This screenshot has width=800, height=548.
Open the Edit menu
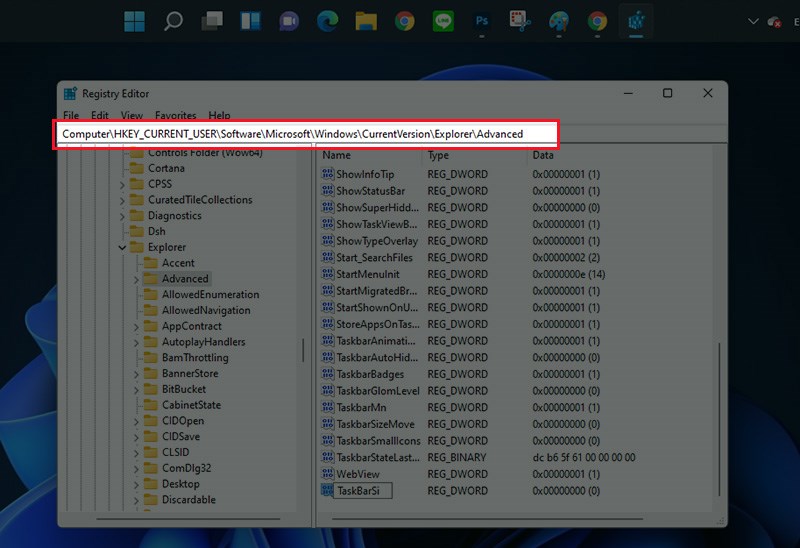pyautogui.click(x=100, y=116)
